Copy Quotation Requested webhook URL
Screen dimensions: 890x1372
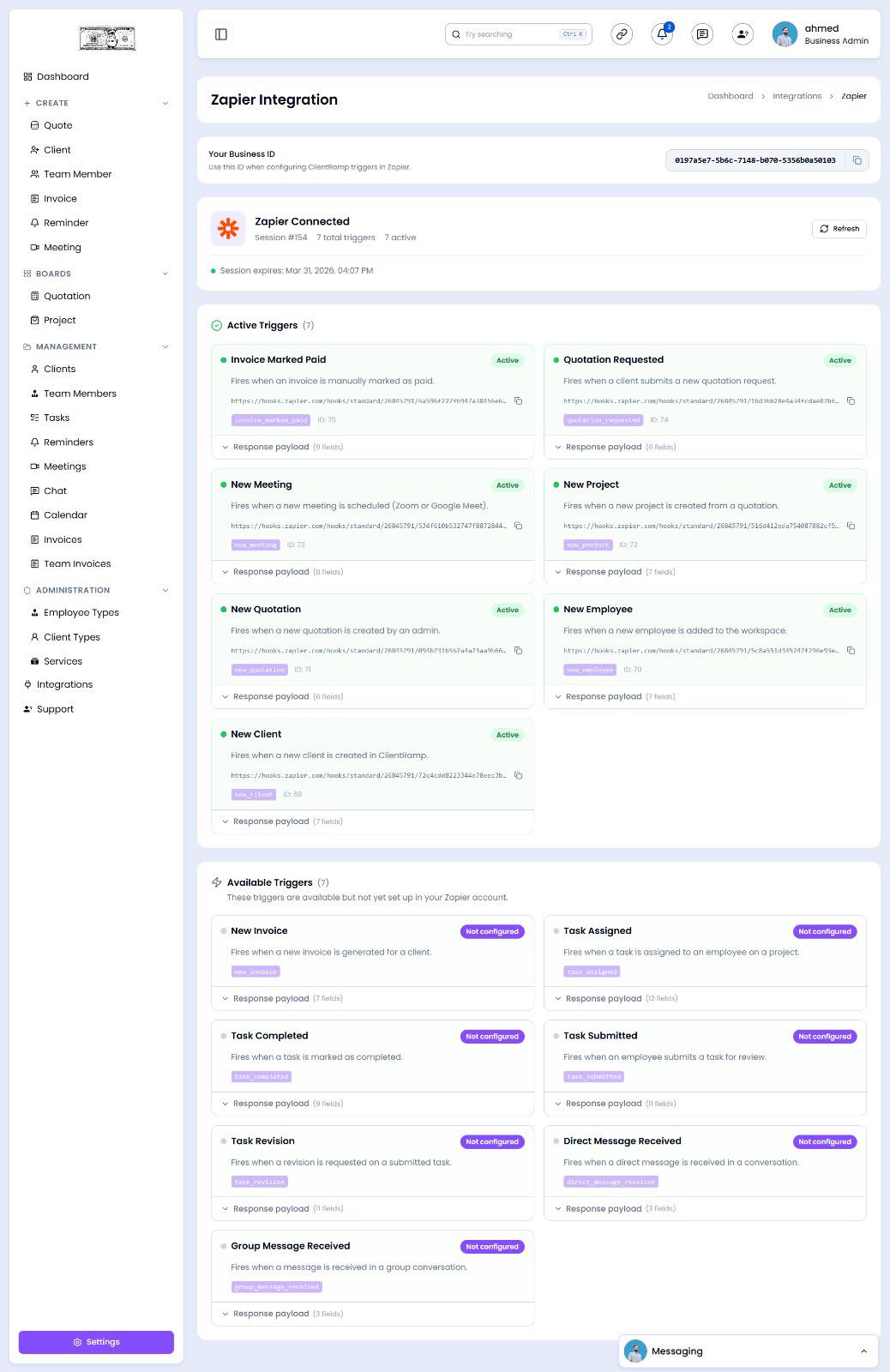(851, 400)
